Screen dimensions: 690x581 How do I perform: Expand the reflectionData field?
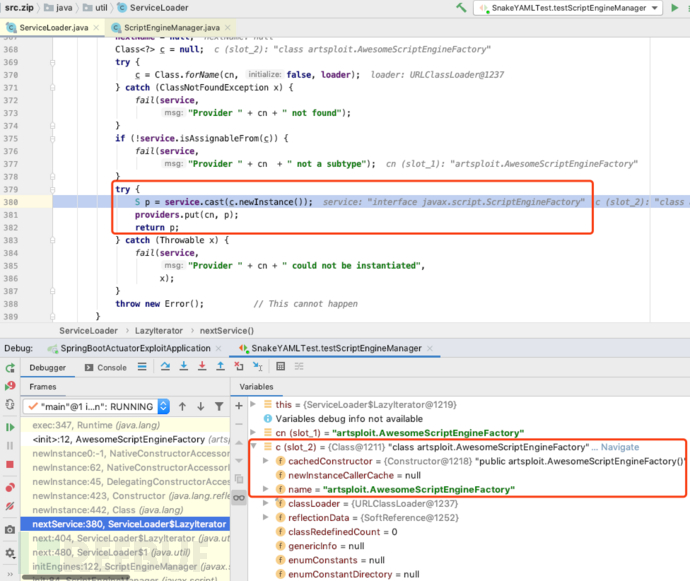[x=266, y=517]
